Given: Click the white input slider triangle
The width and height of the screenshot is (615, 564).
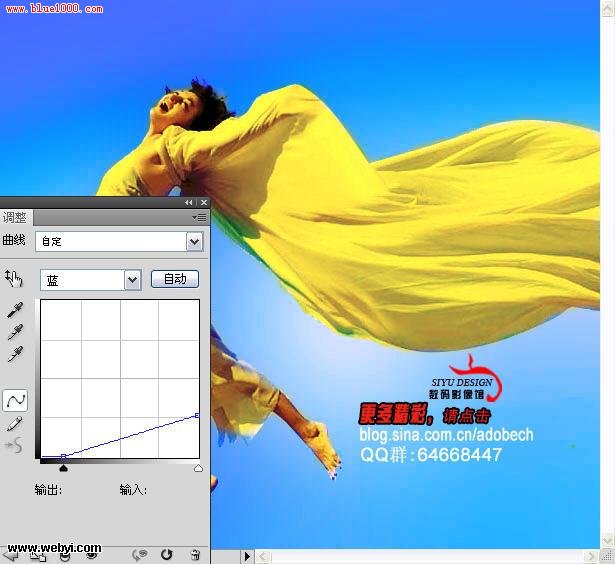Looking at the screenshot, I should point(198,468).
